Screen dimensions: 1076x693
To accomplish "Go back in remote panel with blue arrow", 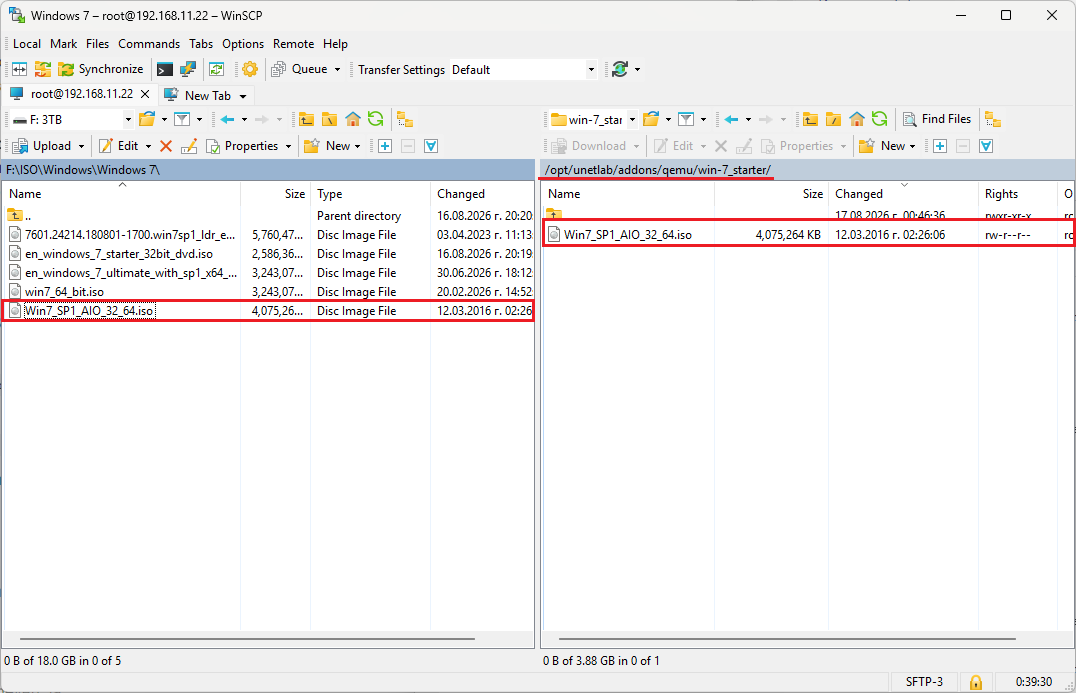I will pyautogui.click(x=732, y=119).
